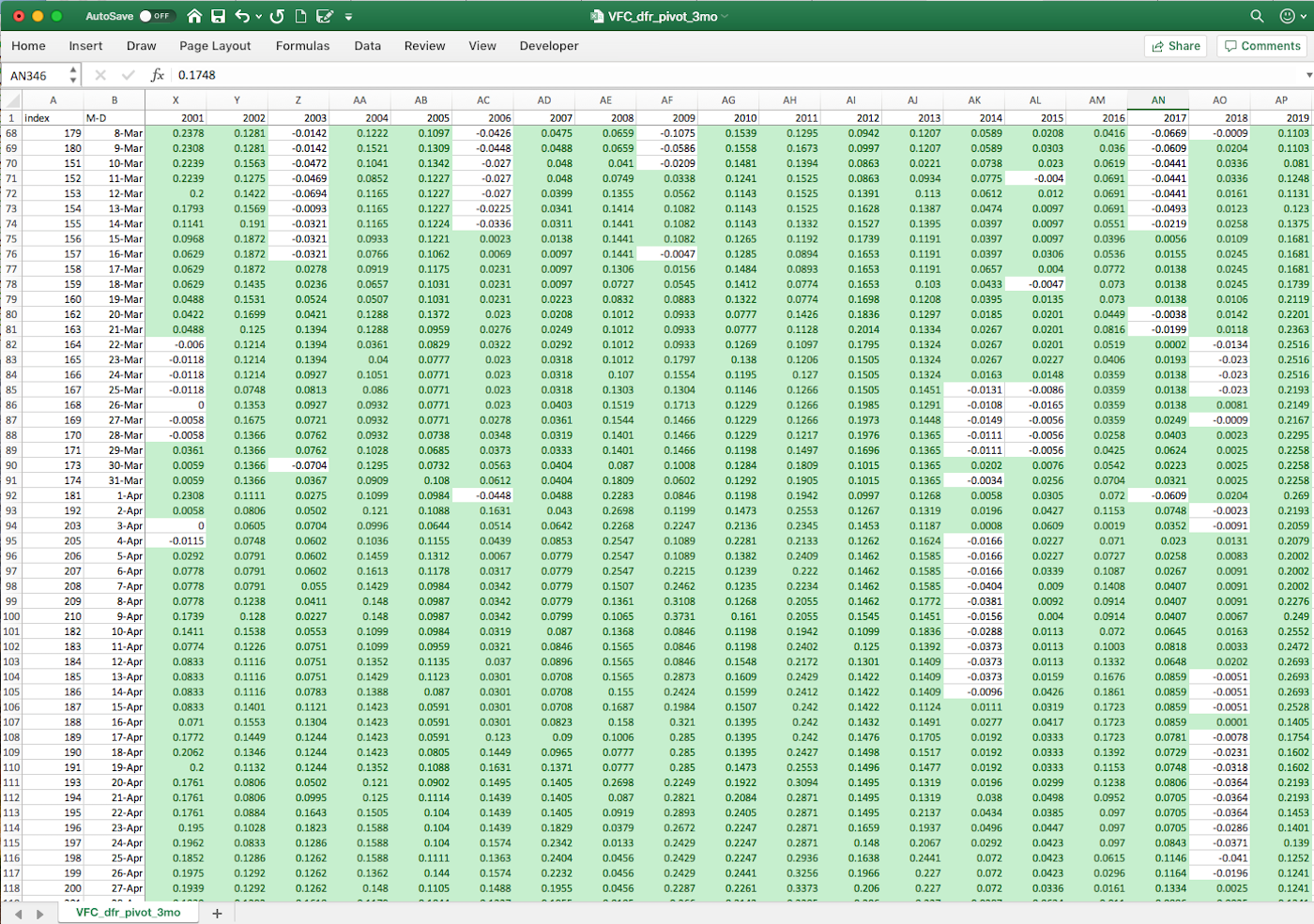1314x924 pixels.
Task: Expand the Customize Quick Access Toolbar dropdown
Action: 348,16
